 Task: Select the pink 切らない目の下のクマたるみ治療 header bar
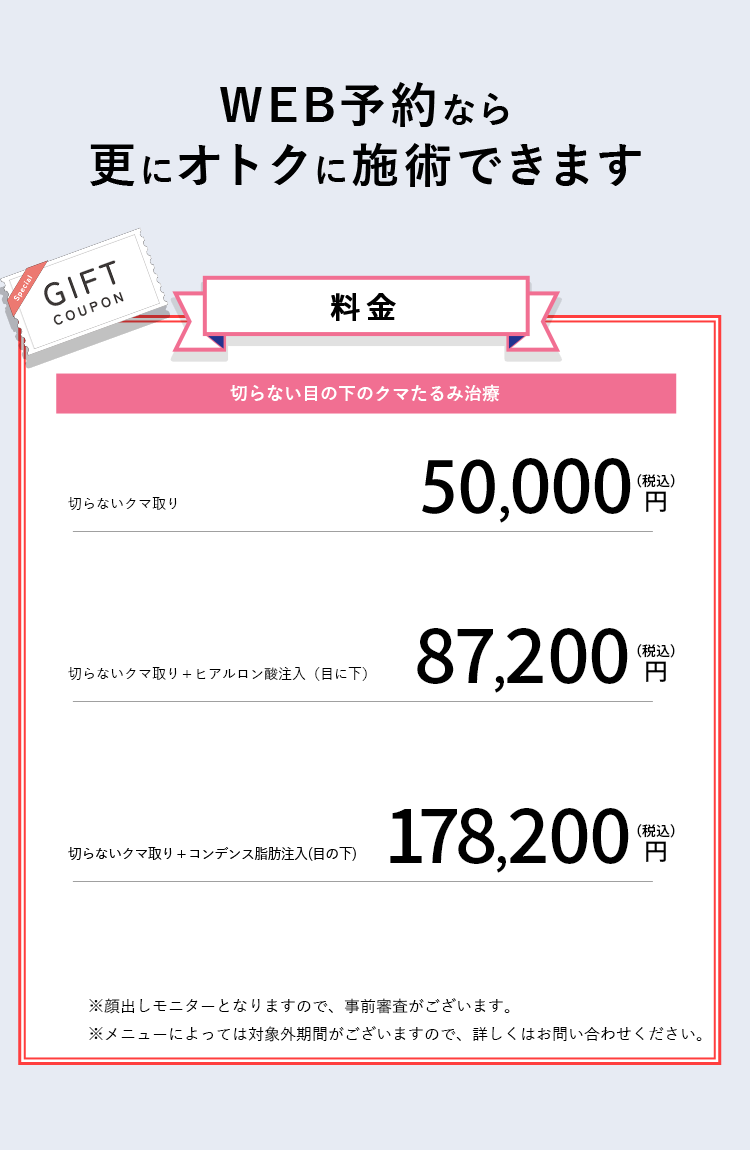click(x=366, y=394)
